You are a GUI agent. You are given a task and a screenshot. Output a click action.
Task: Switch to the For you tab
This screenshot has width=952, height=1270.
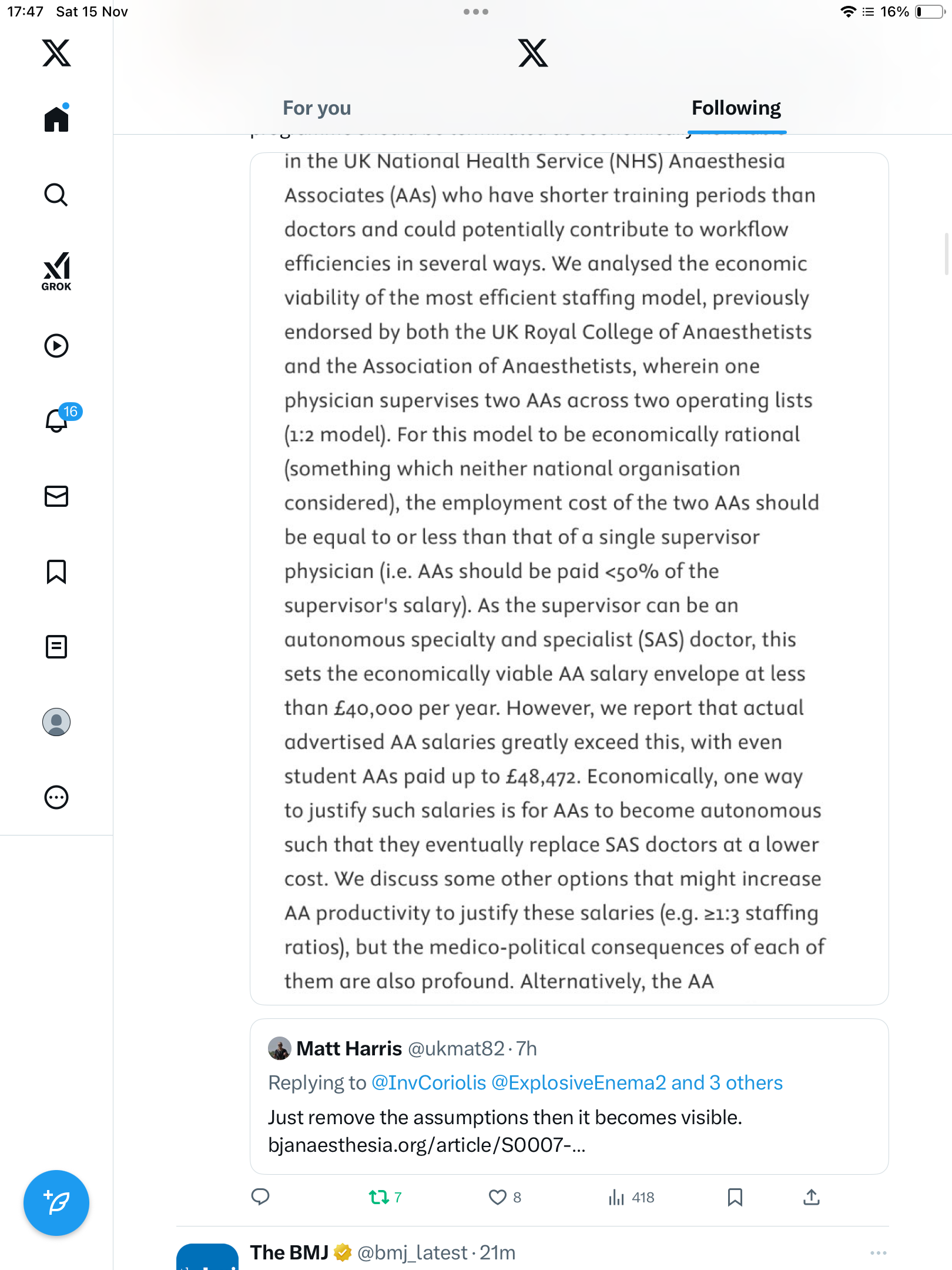(x=317, y=108)
